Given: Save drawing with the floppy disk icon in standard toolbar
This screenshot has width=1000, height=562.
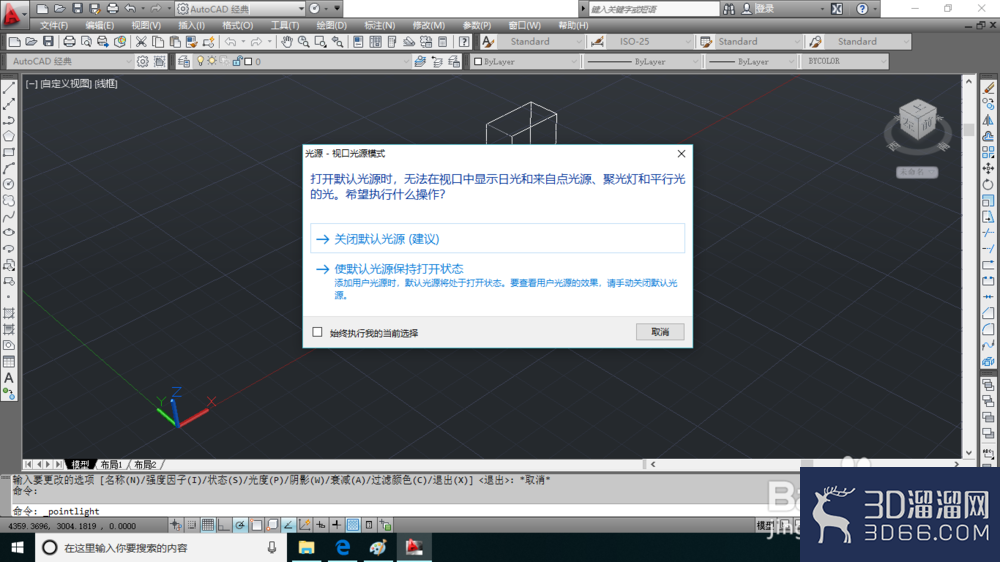Looking at the screenshot, I should [48, 41].
